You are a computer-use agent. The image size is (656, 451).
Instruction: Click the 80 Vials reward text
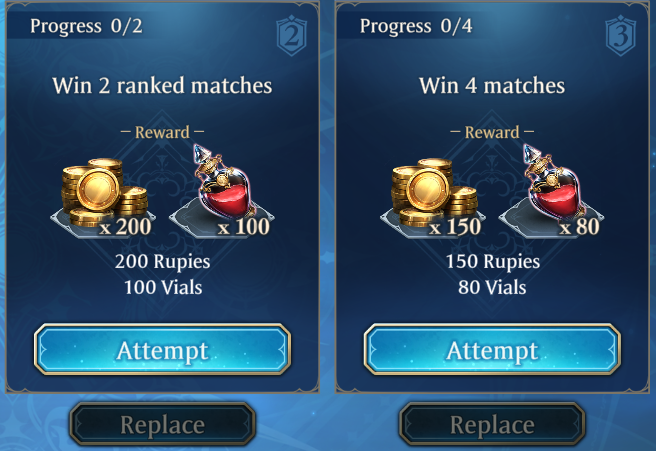click(x=492, y=287)
